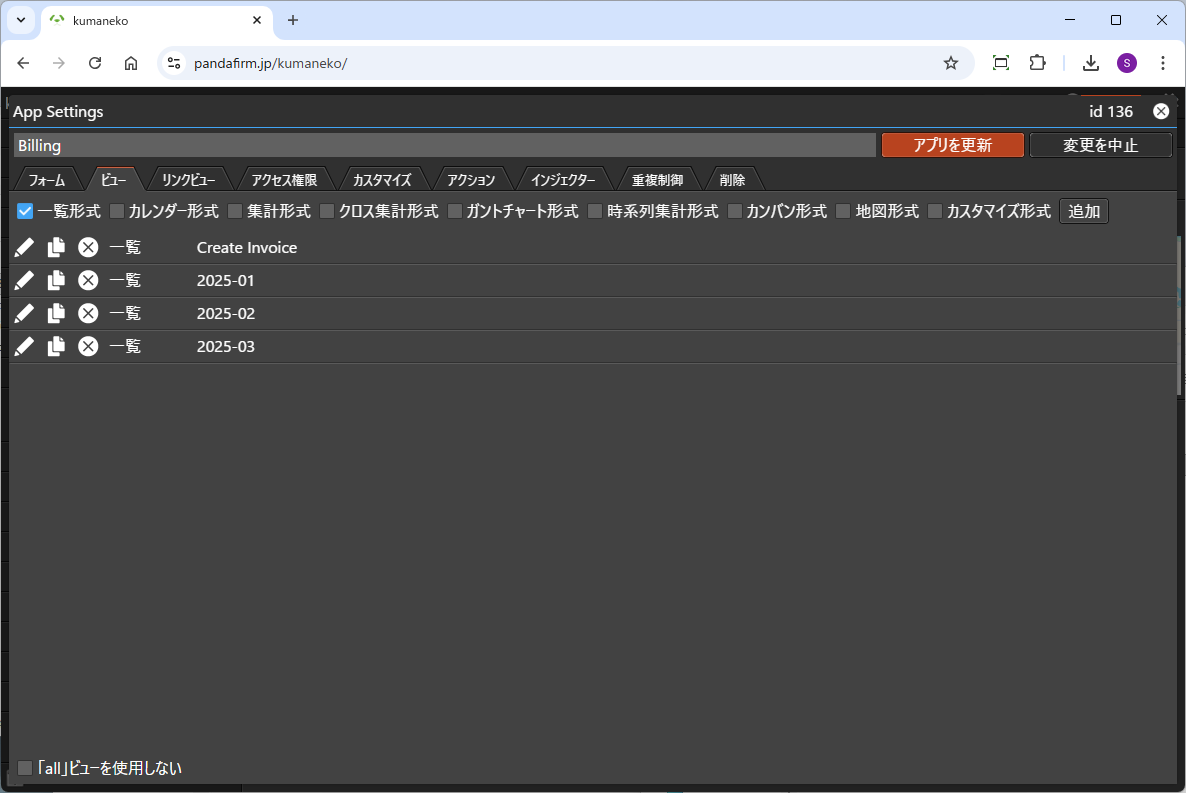Tick the ガントチャート形式 checkbox
This screenshot has height=793, width=1186.
(455, 212)
